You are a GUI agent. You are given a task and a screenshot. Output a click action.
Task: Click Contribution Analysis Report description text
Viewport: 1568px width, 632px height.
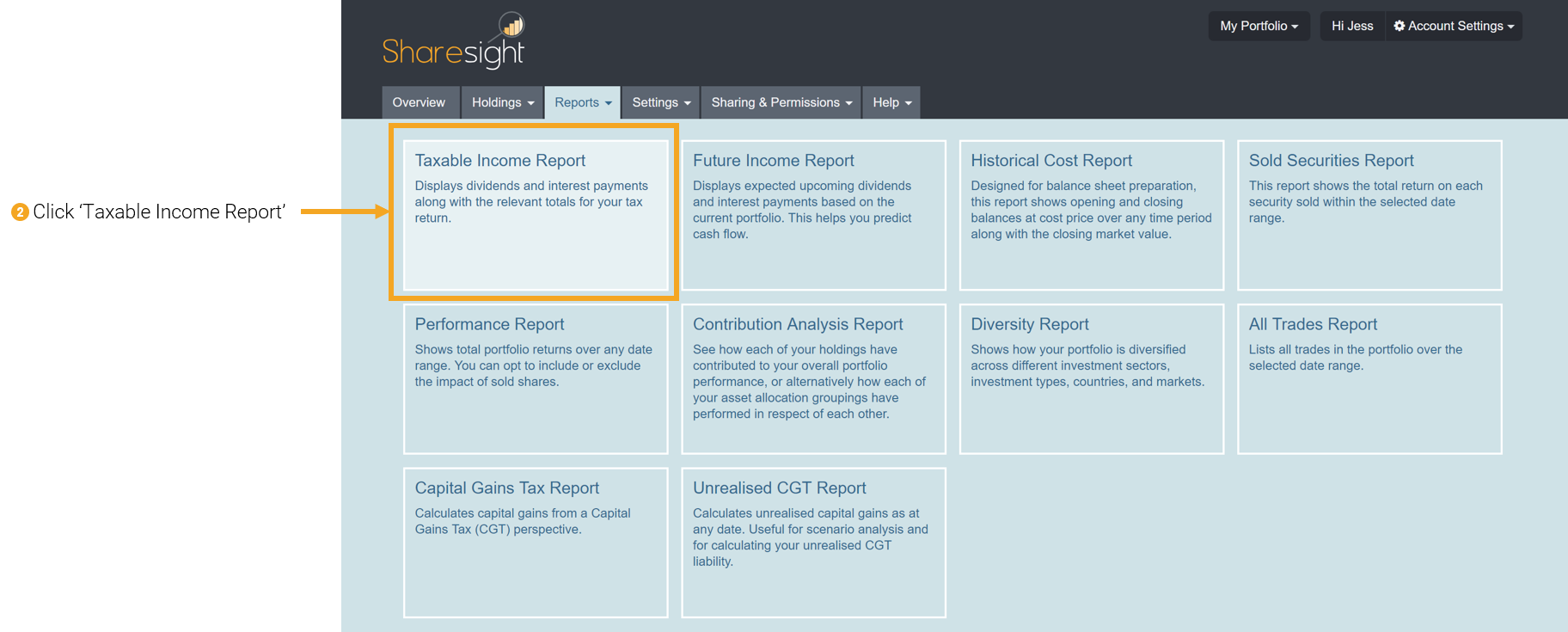pyautogui.click(x=809, y=382)
